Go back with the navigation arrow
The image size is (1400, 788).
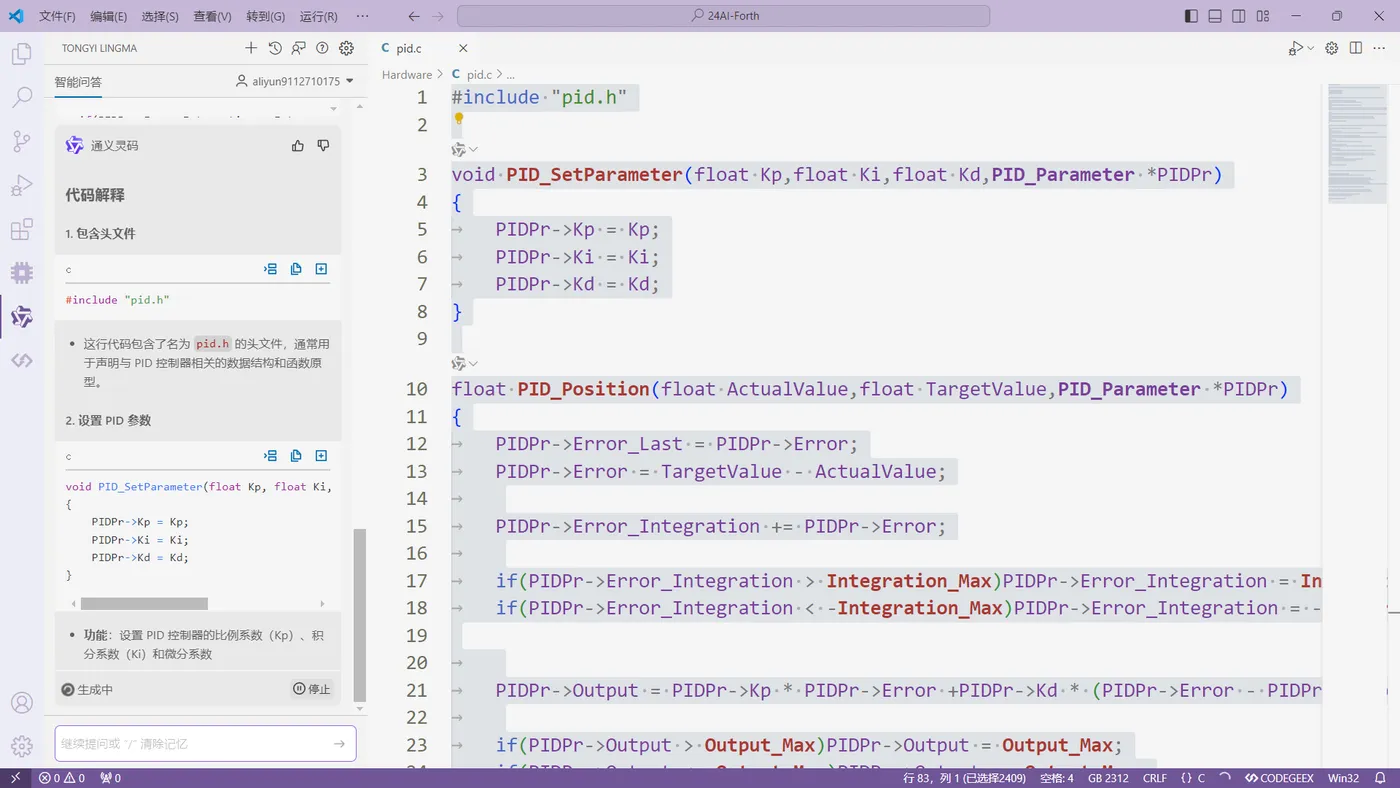414,16
